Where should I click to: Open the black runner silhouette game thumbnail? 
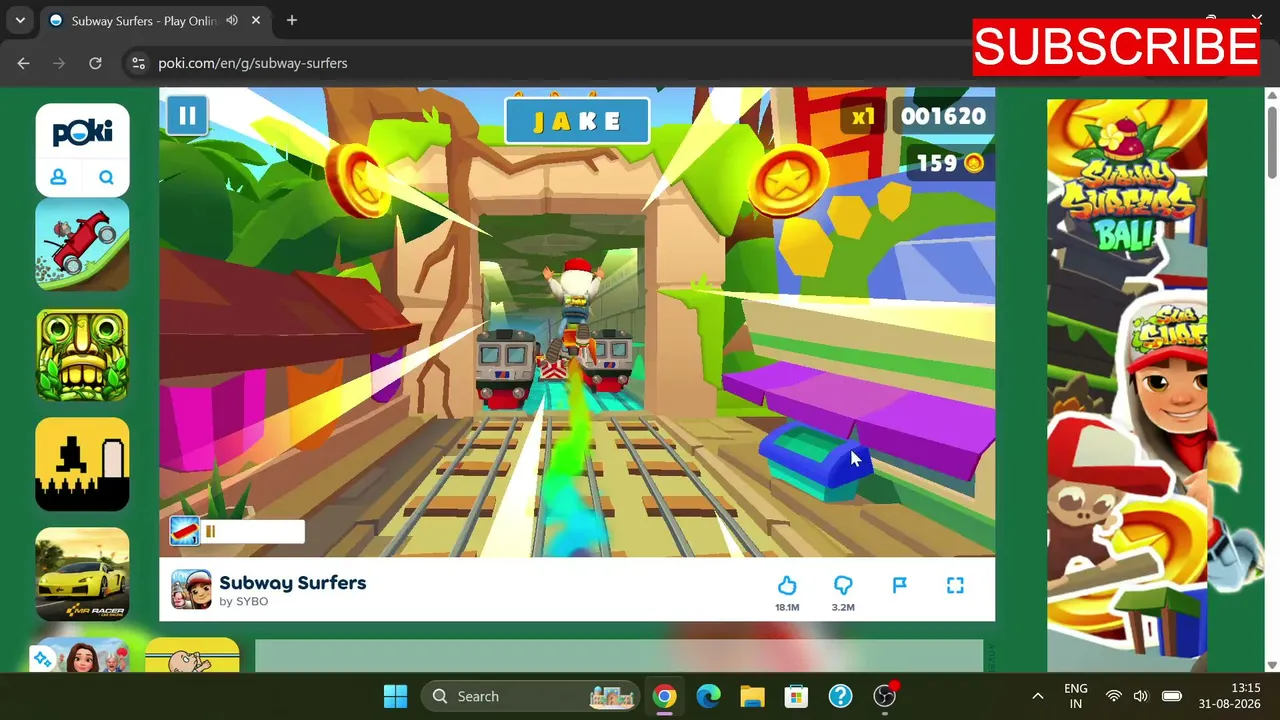click(x=82, y=464)
